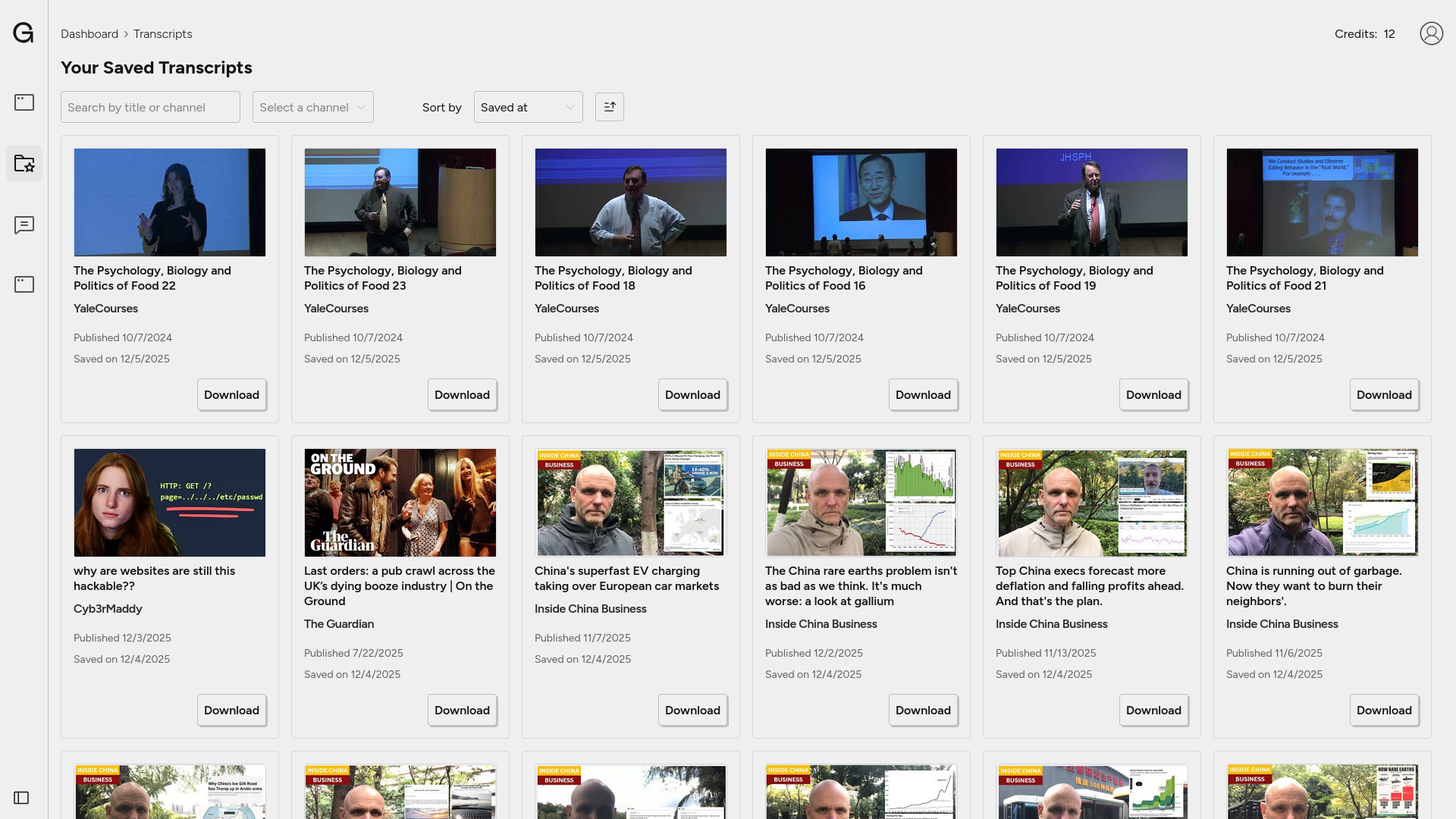Open the chat message icon in the sidebar
This screenshot has height=819, width=1456.
tap(24, 225)
